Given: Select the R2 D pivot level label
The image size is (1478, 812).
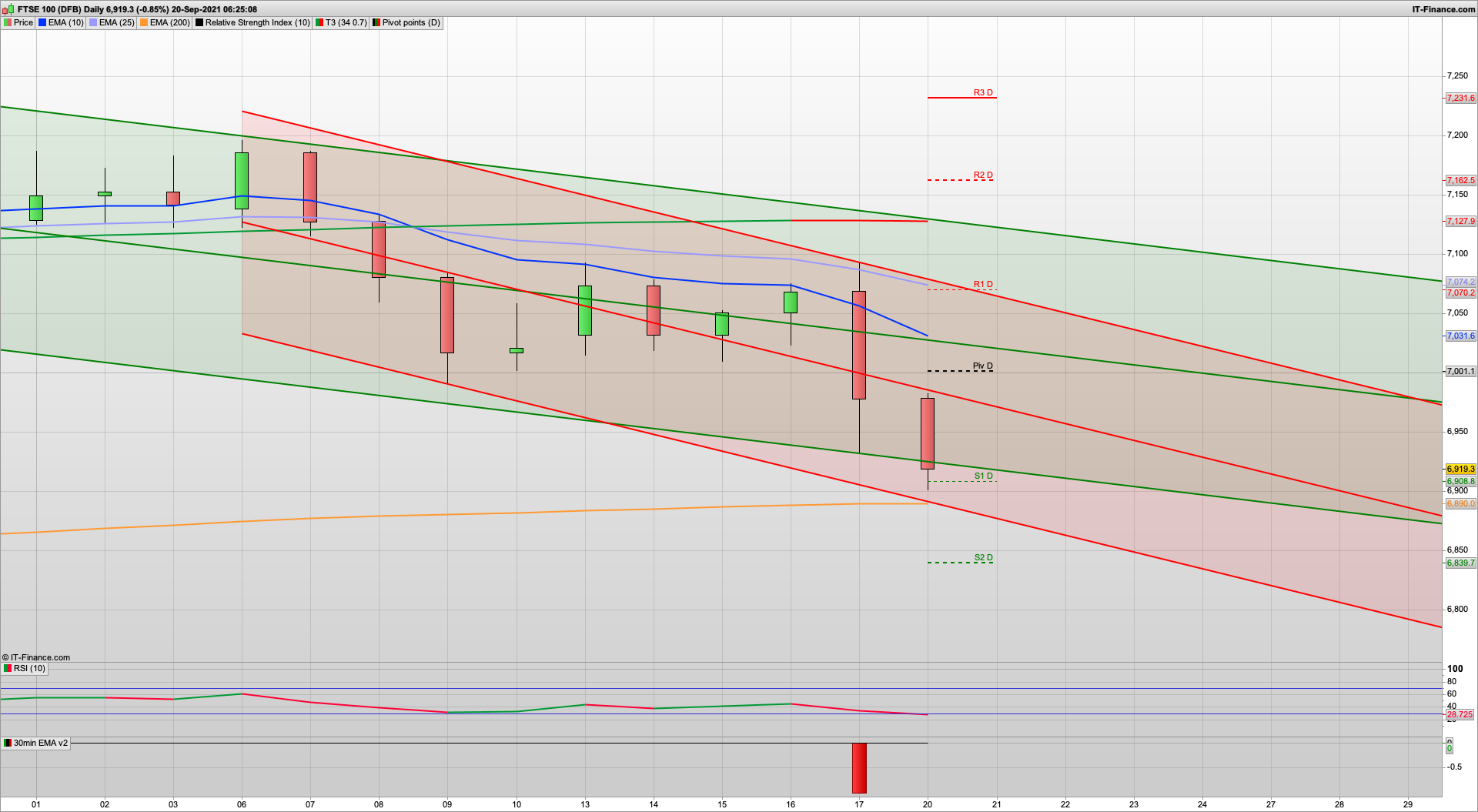Looking at the screenshot, I should tap(983, 175).
